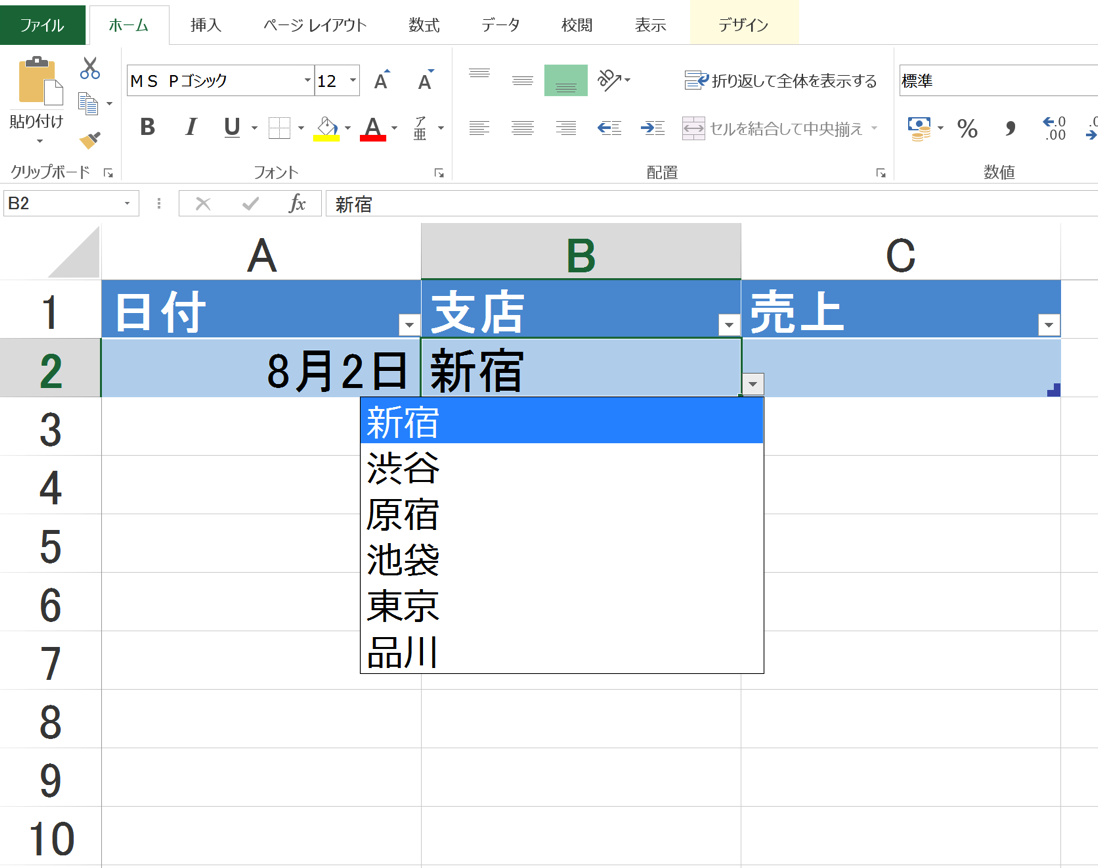Click the increase indent icon
Screen dimensions: 1098x868
[x=653, y=128]
